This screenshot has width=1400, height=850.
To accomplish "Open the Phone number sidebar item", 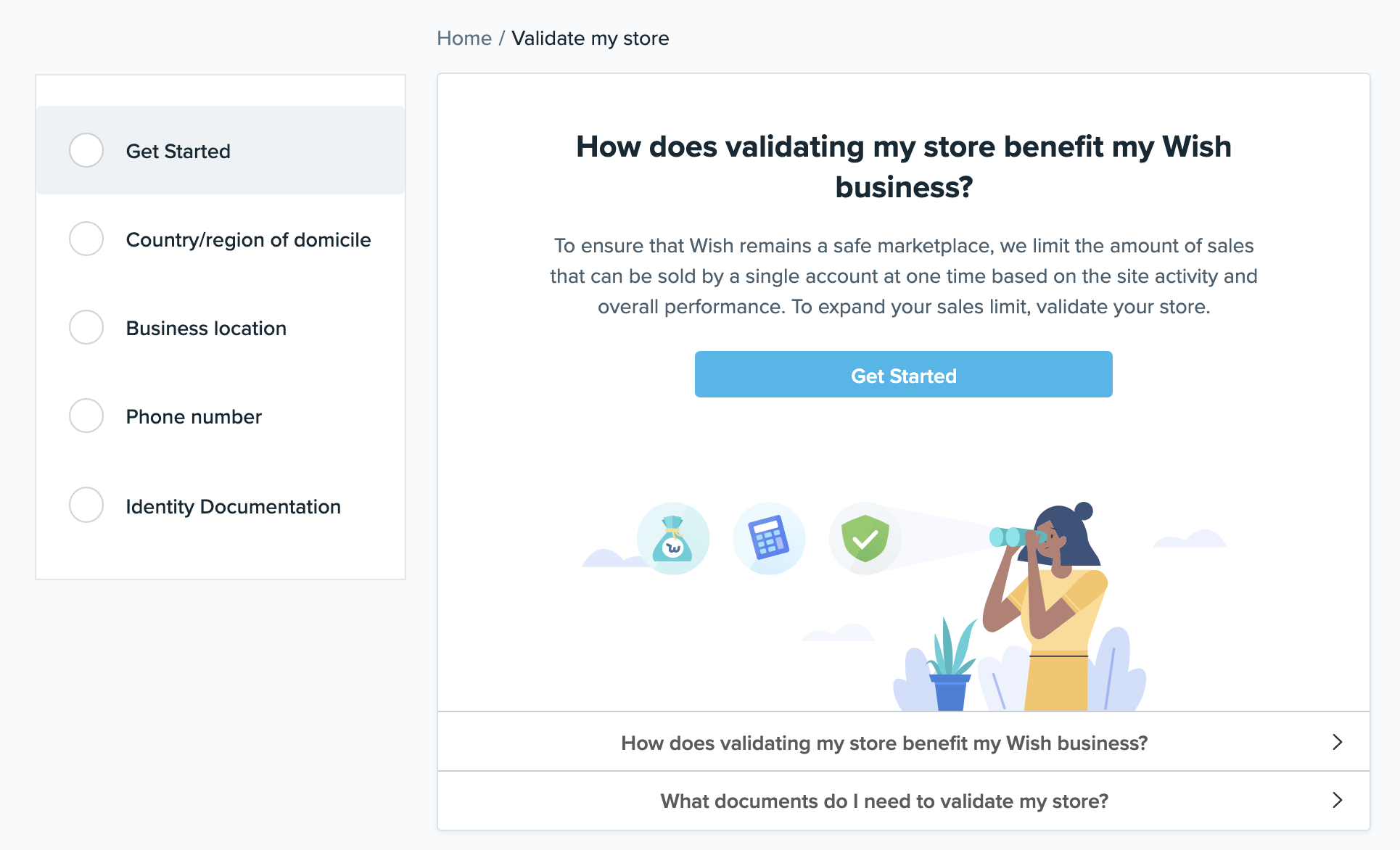I will (221, 416).
